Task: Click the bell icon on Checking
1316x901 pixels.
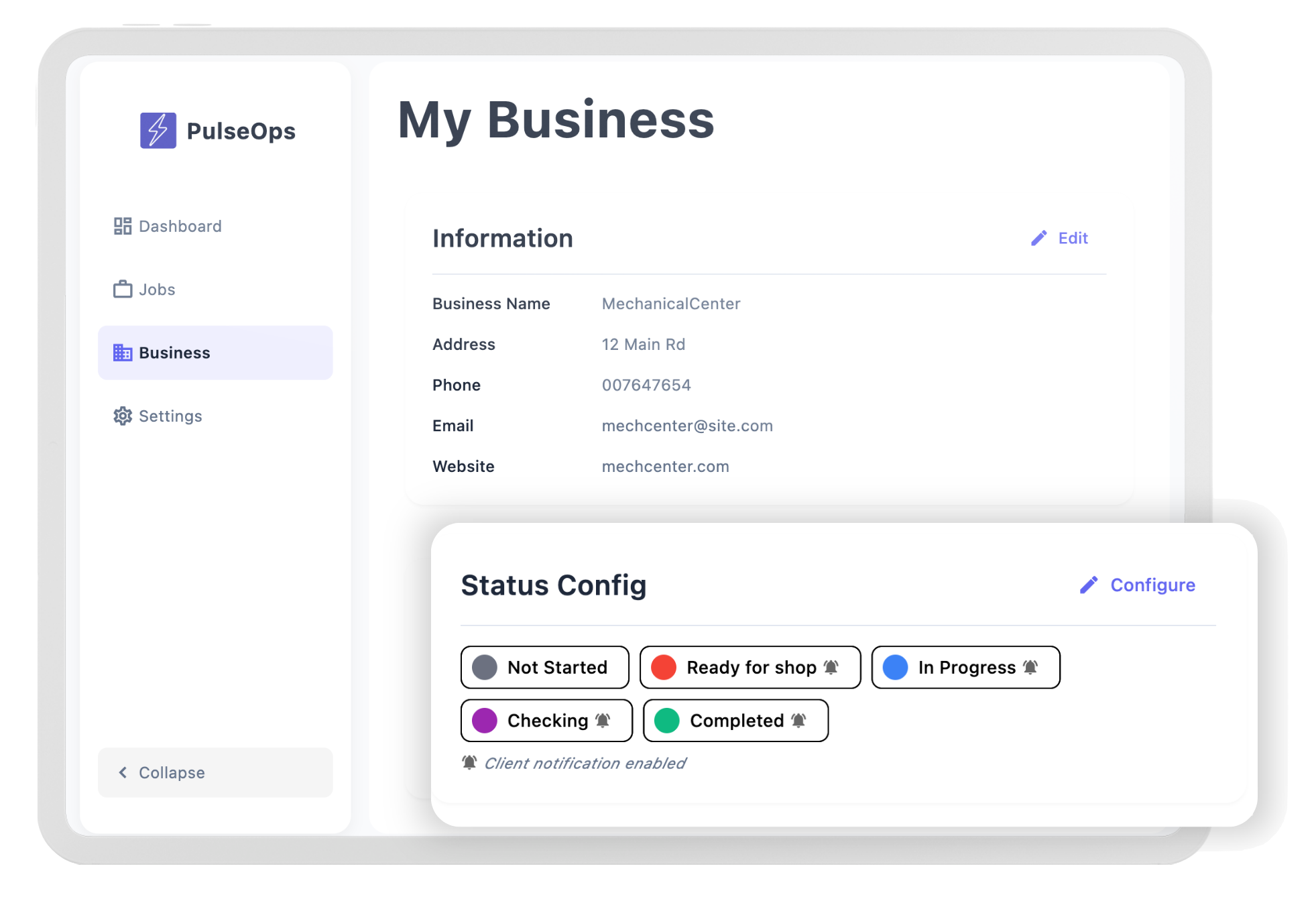Action: (603, 720)
